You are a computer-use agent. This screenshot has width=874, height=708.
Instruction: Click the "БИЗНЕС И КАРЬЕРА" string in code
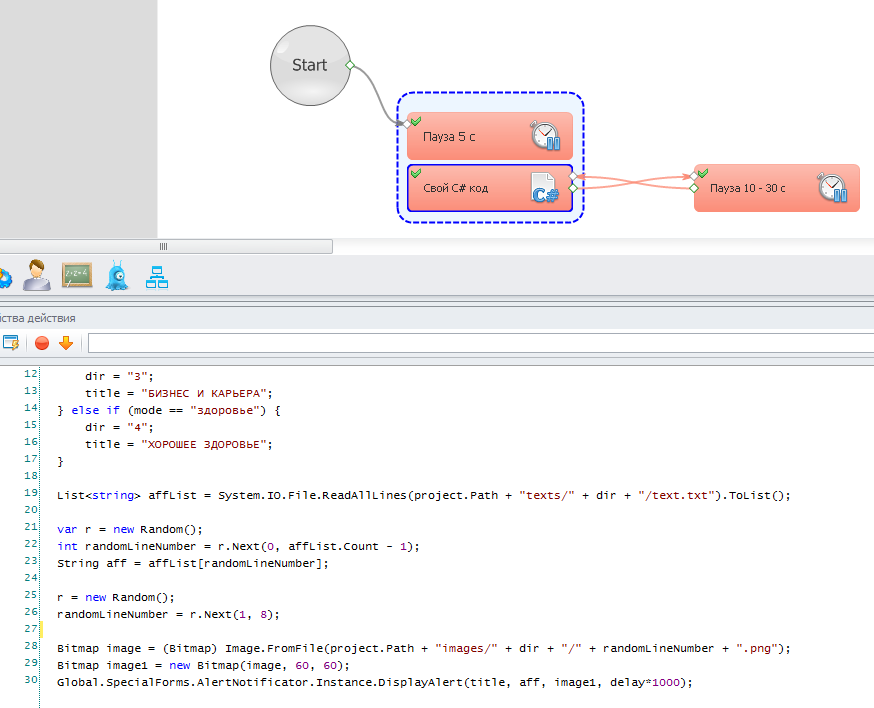pyautogui.click(x=203, y=394)
